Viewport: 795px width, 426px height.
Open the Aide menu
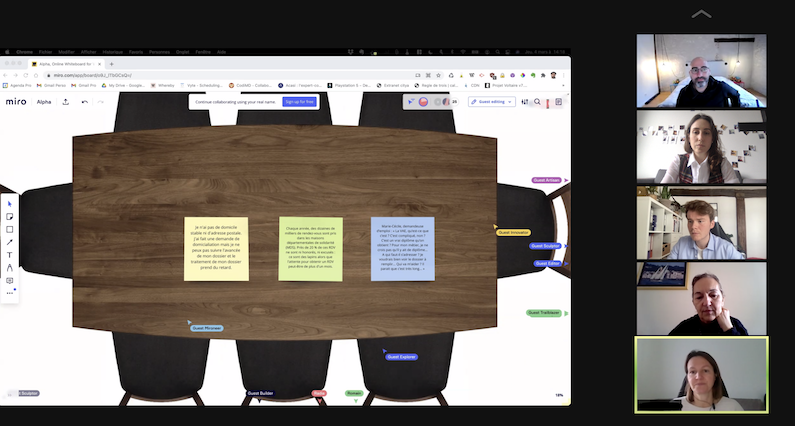[x=222, y=52]
